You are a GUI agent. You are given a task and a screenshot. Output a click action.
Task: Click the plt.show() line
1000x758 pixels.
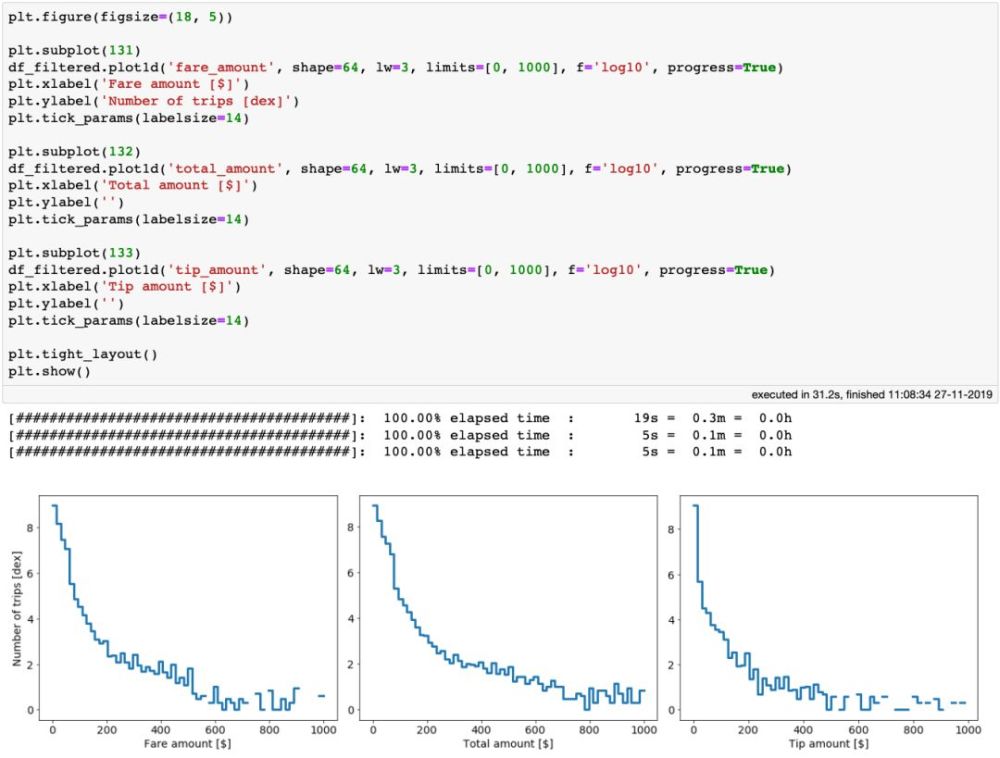pos(49,372)
